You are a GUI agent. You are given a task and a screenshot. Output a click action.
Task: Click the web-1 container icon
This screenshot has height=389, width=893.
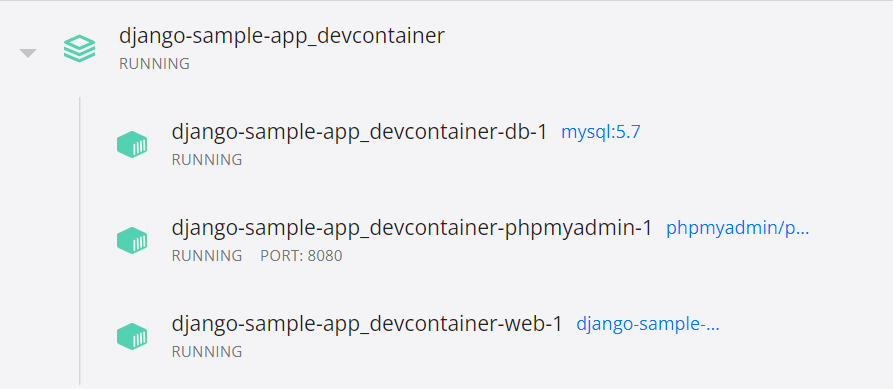[x=132, y=336]
